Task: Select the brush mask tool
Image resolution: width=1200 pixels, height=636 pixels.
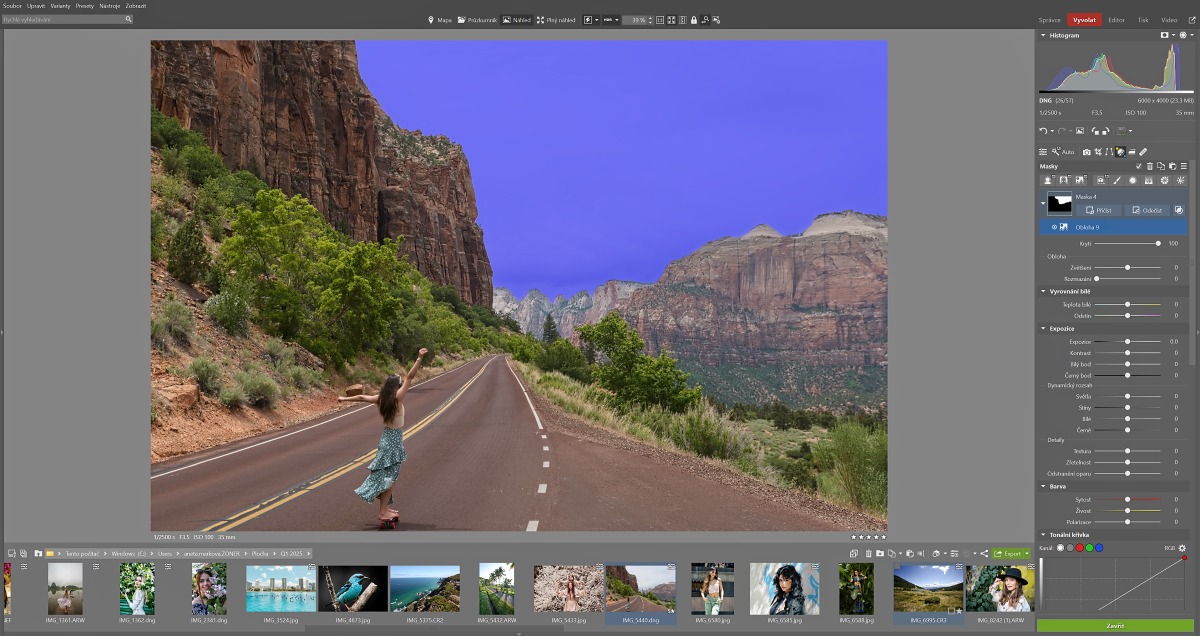Action: pos(1117,180)
